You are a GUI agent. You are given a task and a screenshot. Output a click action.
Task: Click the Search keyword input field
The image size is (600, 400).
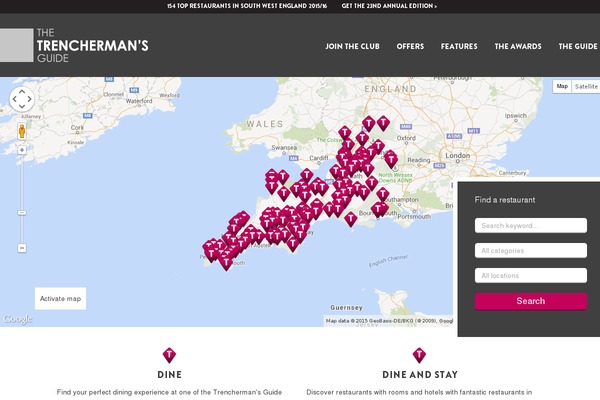pyautogui.click(x=530, y=225)
